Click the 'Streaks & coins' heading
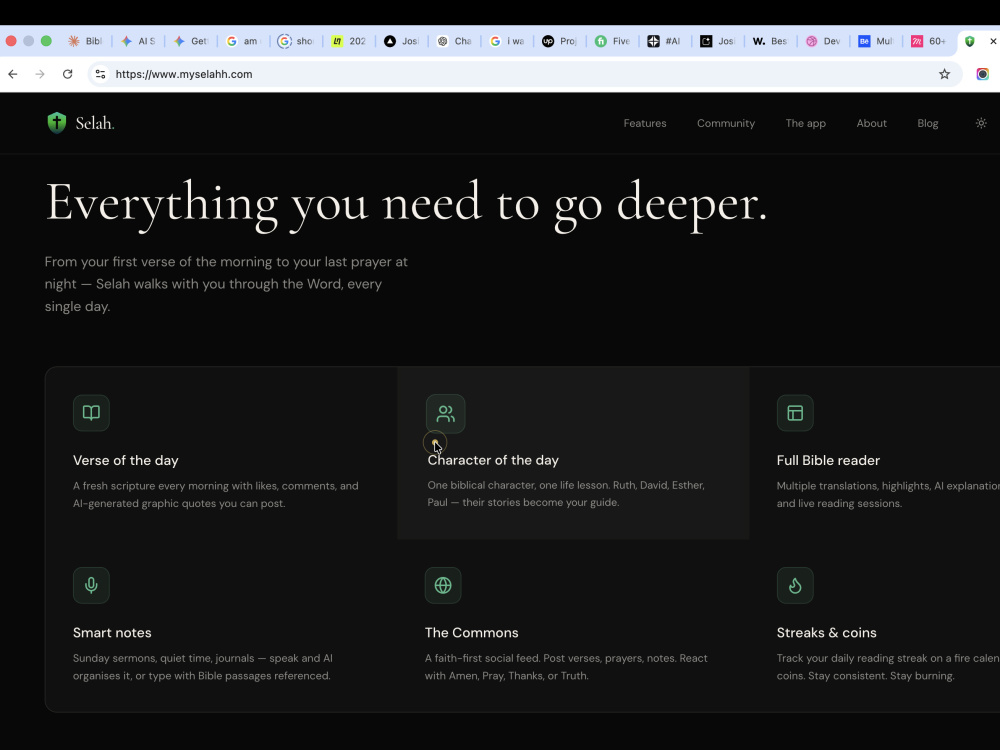 click(827, 633)
